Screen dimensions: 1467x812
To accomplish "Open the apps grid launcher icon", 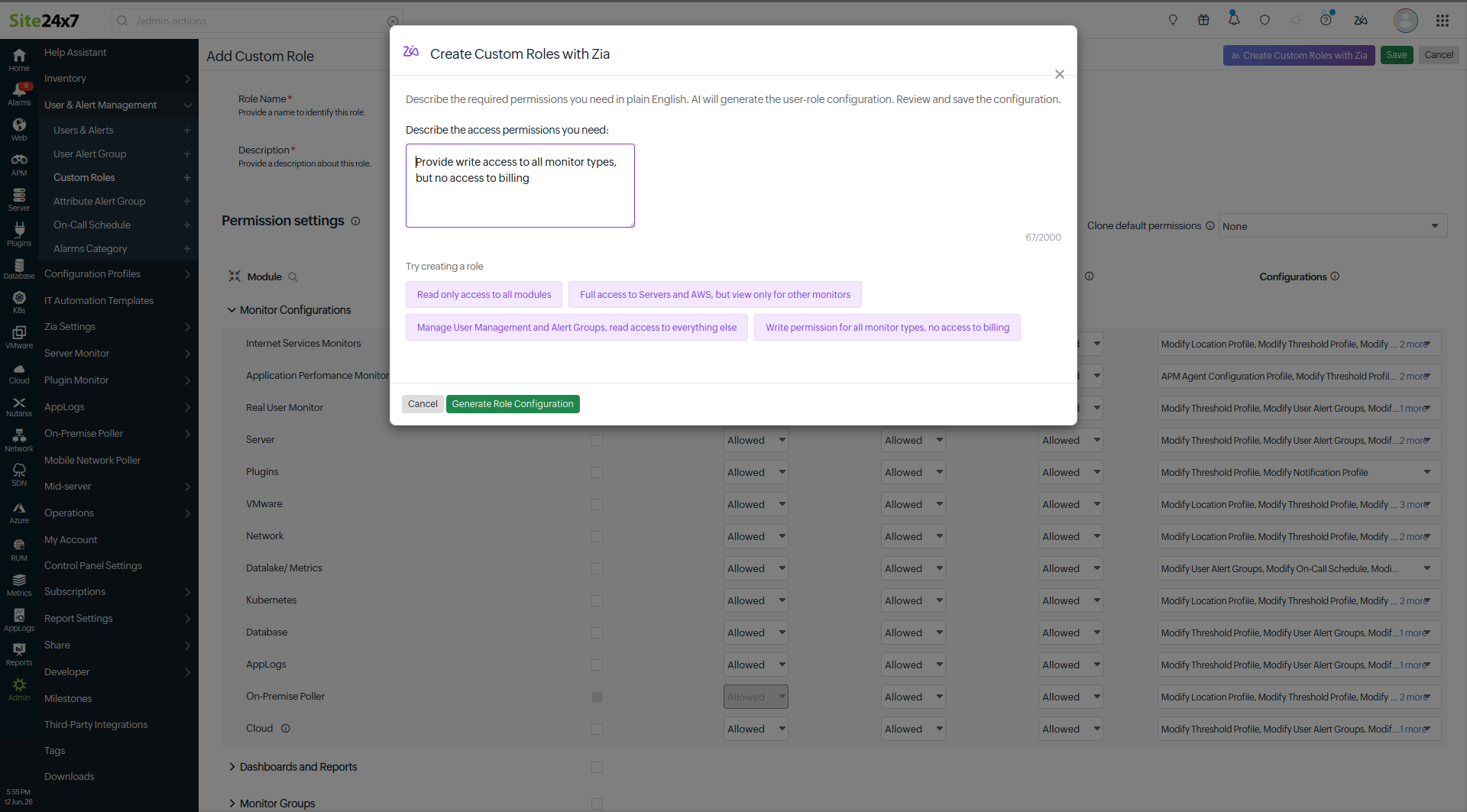I will click(x=1443, y=21).
